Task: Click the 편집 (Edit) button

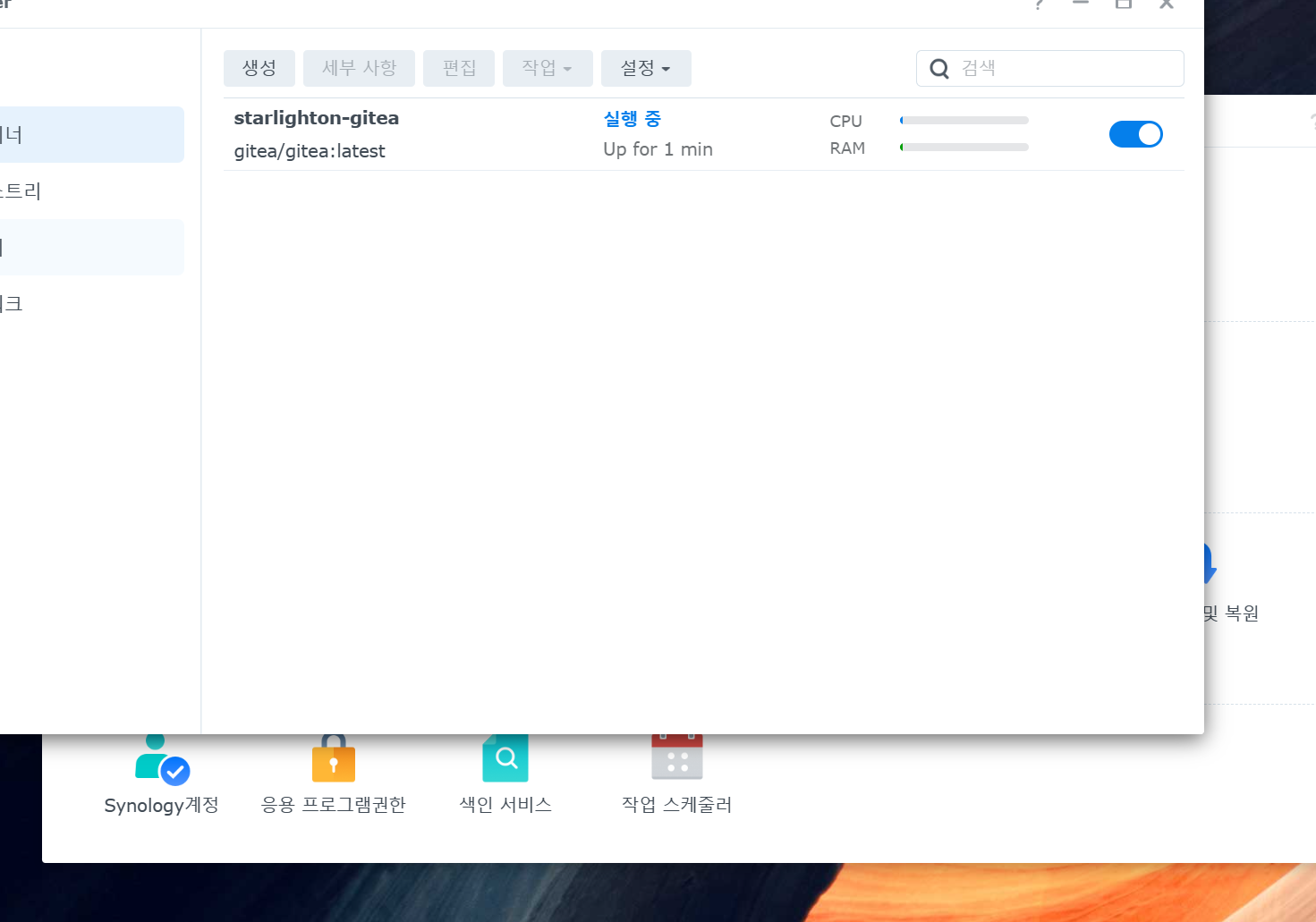Action: [459, 68]
